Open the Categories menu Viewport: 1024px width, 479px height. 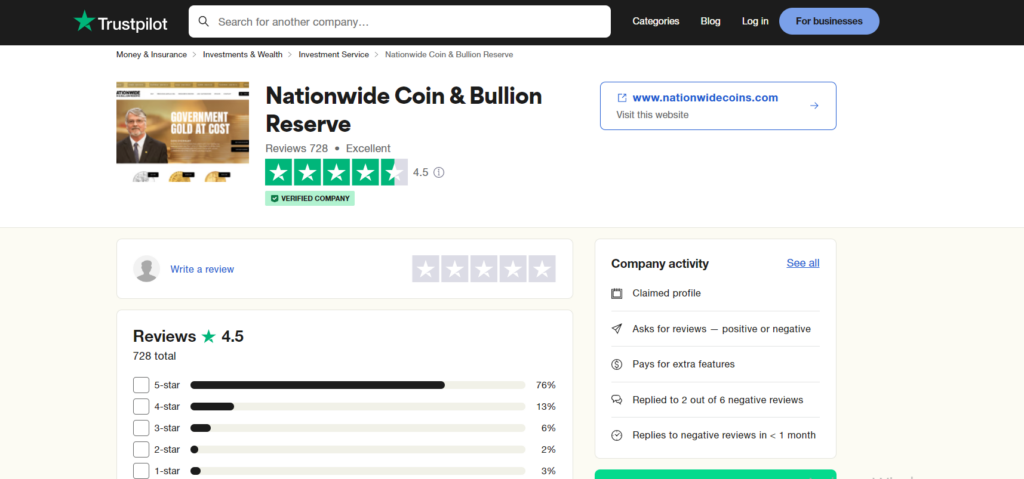tap(656, 22)
